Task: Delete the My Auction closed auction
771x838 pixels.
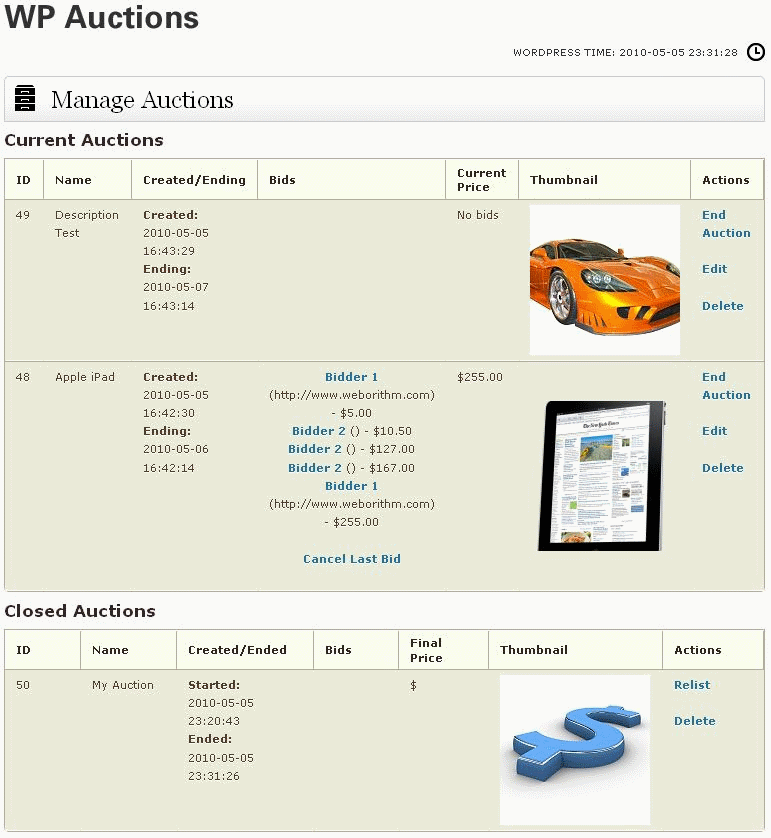Action: 694,721
